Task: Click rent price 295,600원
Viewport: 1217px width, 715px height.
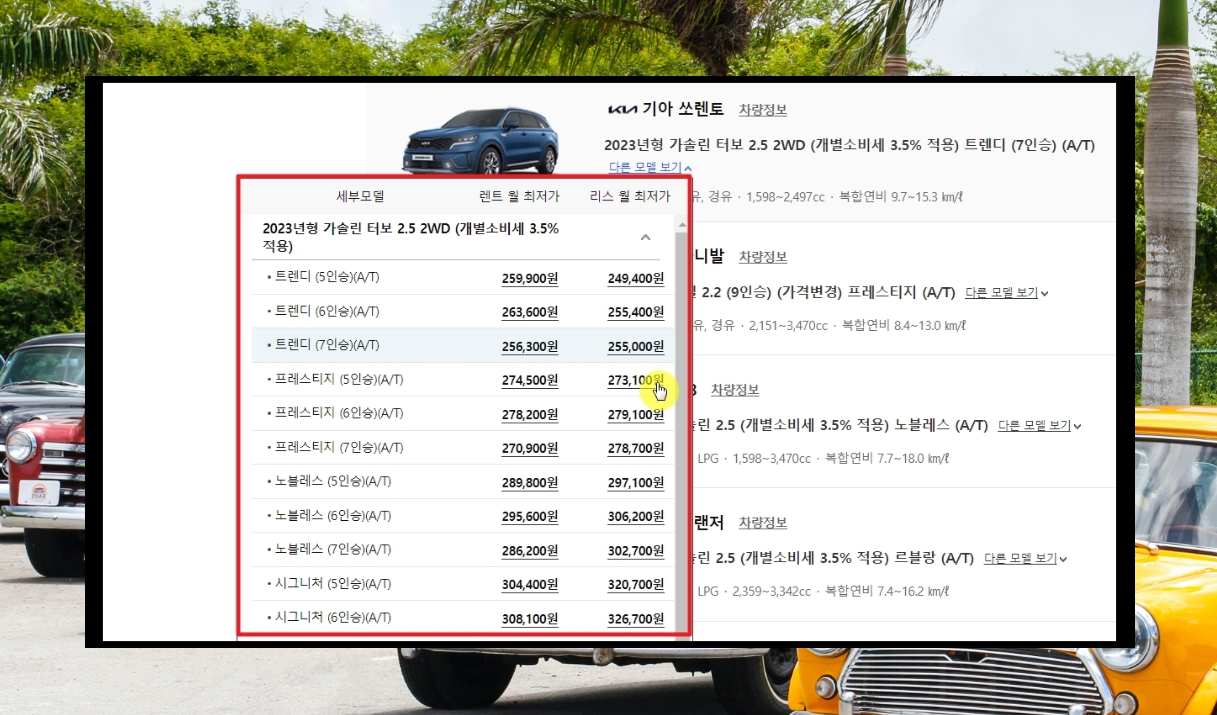Action: click(530, 517)
